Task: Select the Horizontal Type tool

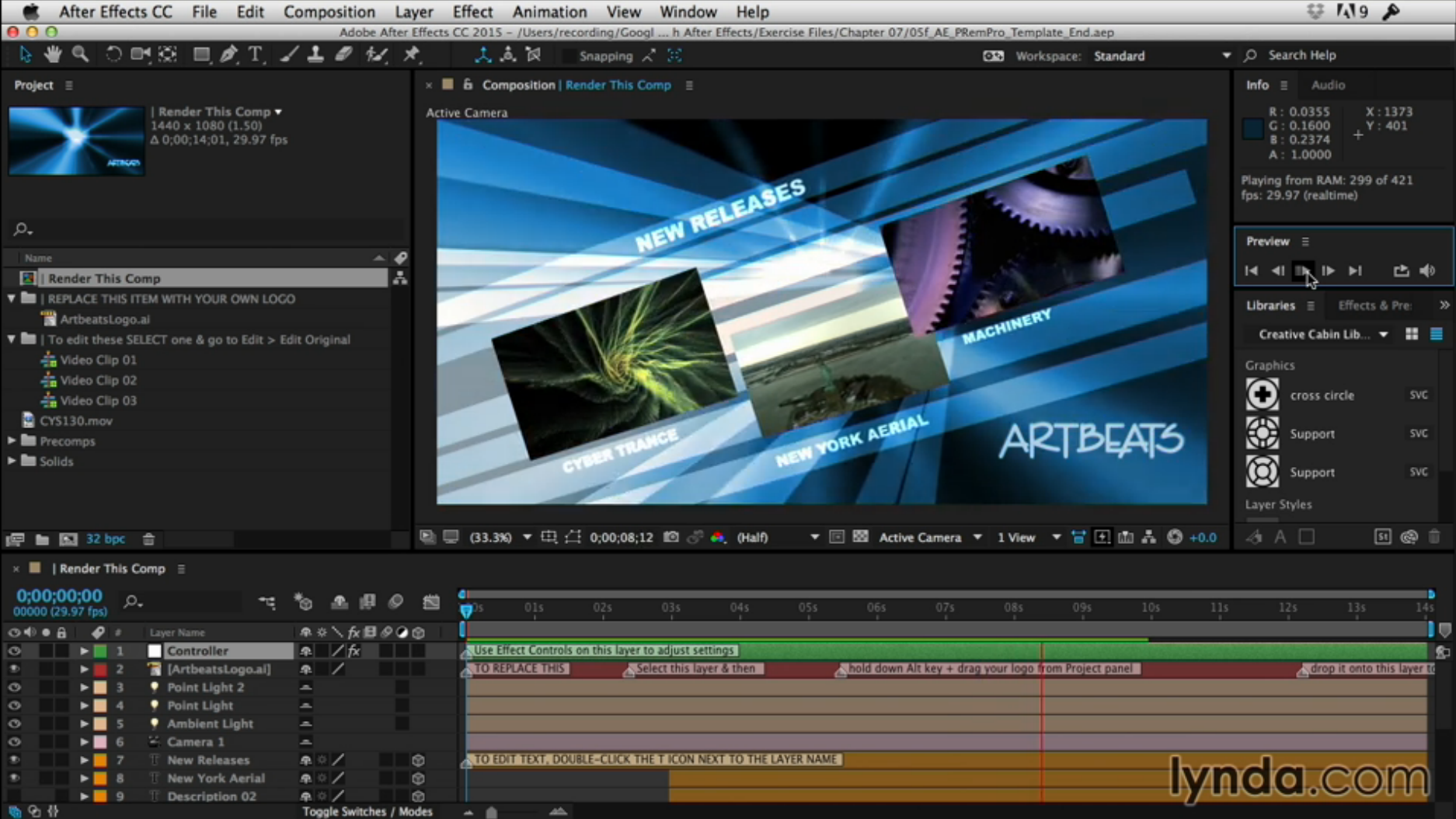Action: [255, 54]
